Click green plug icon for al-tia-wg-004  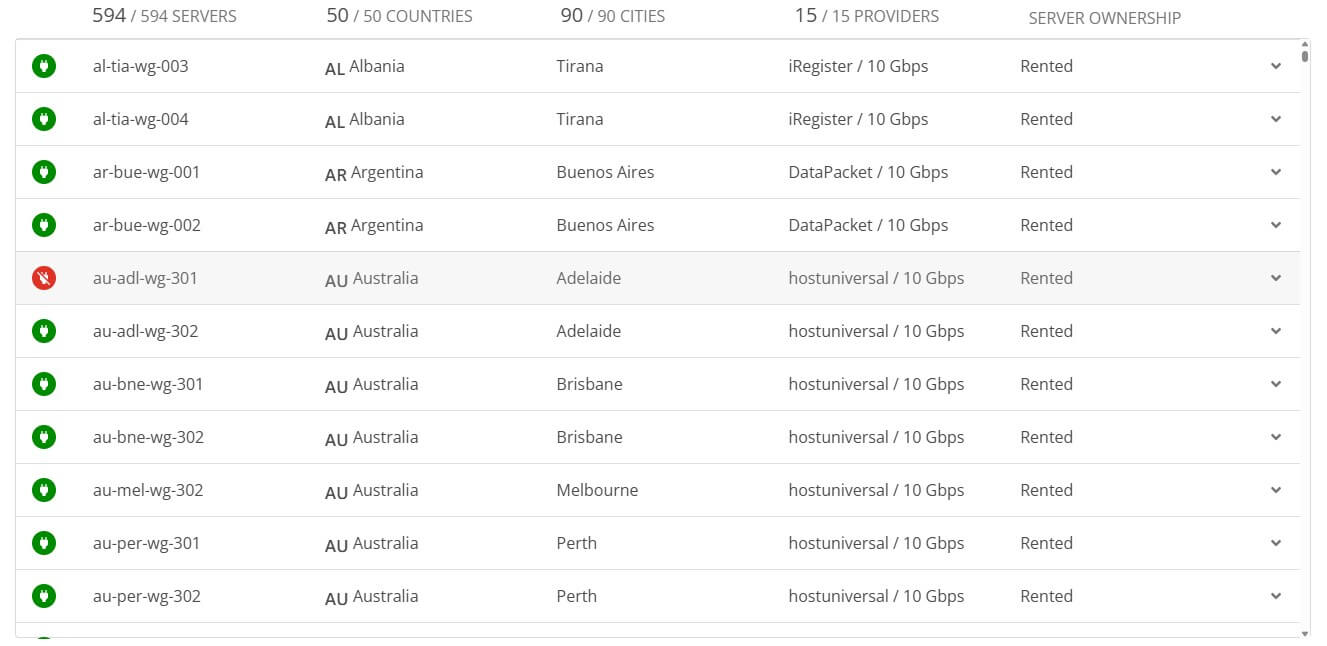[x=44, y=119]
